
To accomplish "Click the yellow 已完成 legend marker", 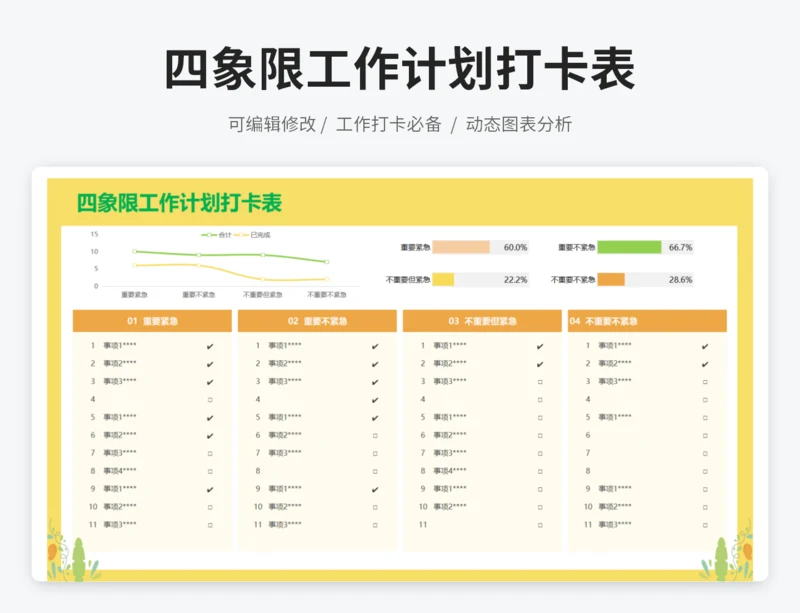I will point(242,235).
